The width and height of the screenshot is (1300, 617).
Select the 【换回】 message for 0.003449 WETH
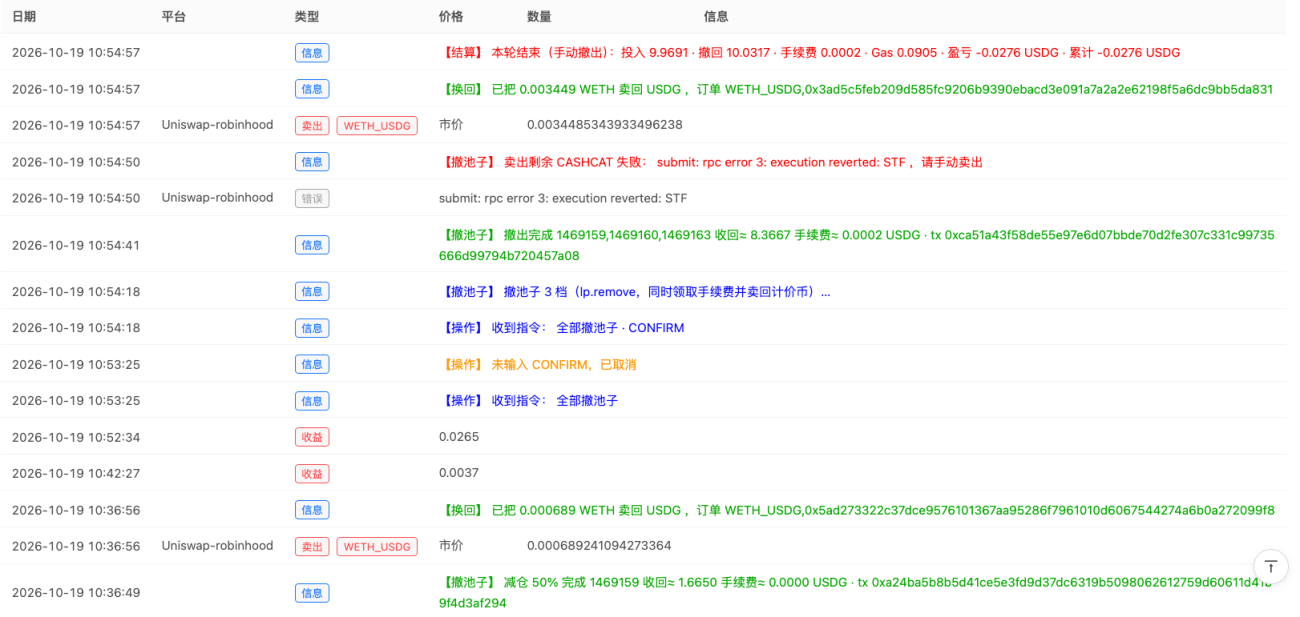tap(856, 89)
